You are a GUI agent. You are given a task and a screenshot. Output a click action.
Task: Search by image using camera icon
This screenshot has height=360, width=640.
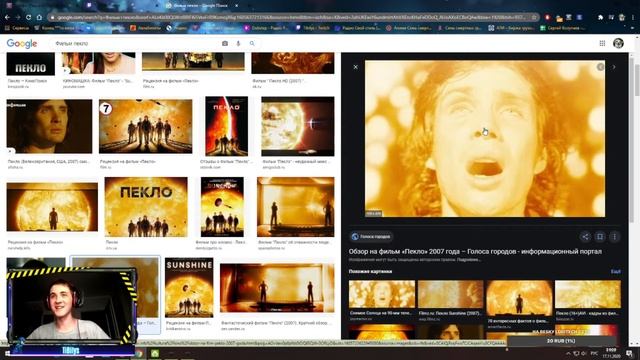point(225,43)
